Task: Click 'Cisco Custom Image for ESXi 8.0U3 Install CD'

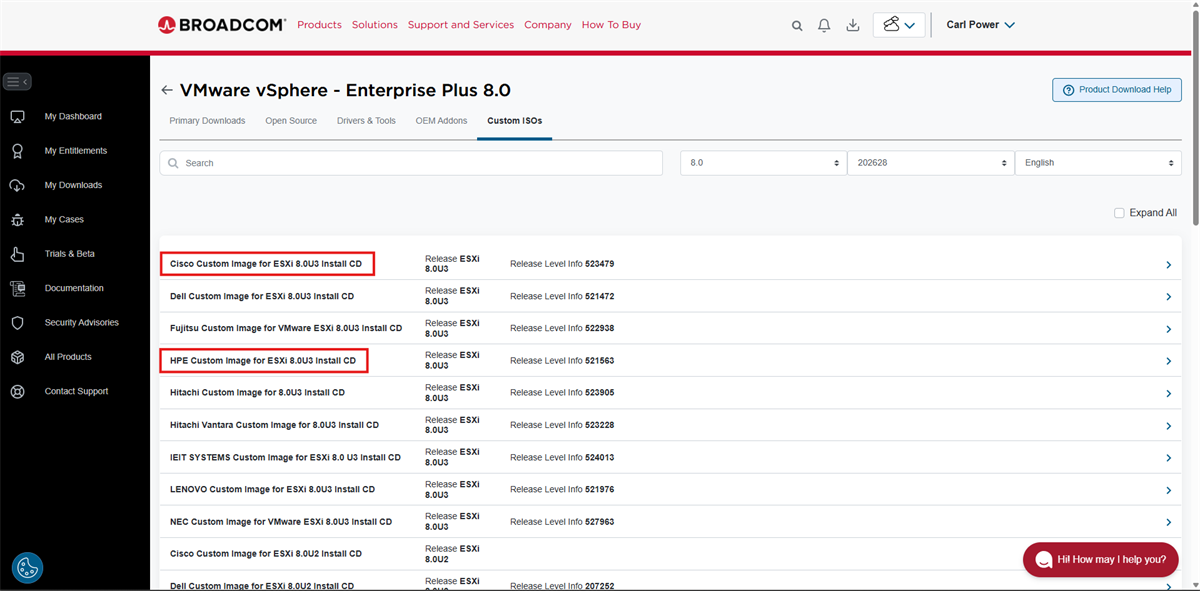Action: pos(266,264)
